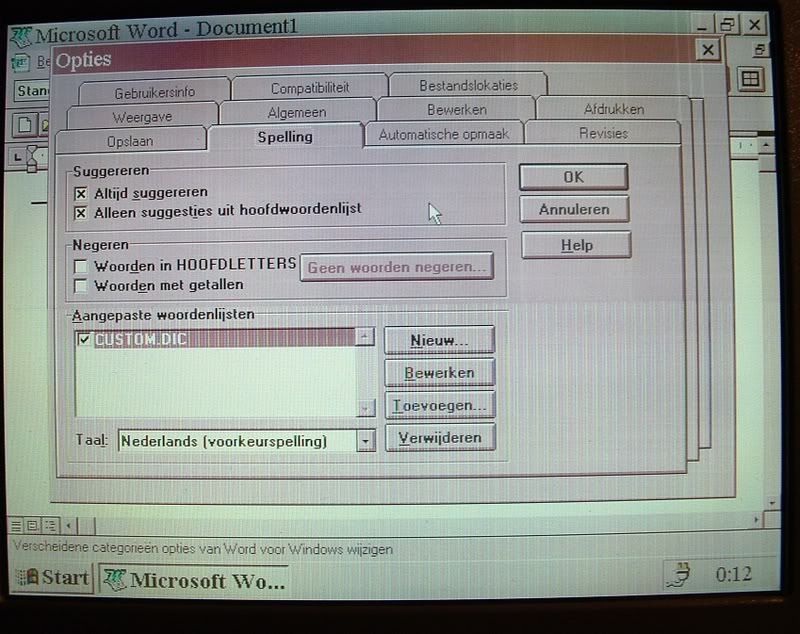Show the Afdrukken tab
The width and height of the screenshot is (800, 634).
[x=613, y=109]
